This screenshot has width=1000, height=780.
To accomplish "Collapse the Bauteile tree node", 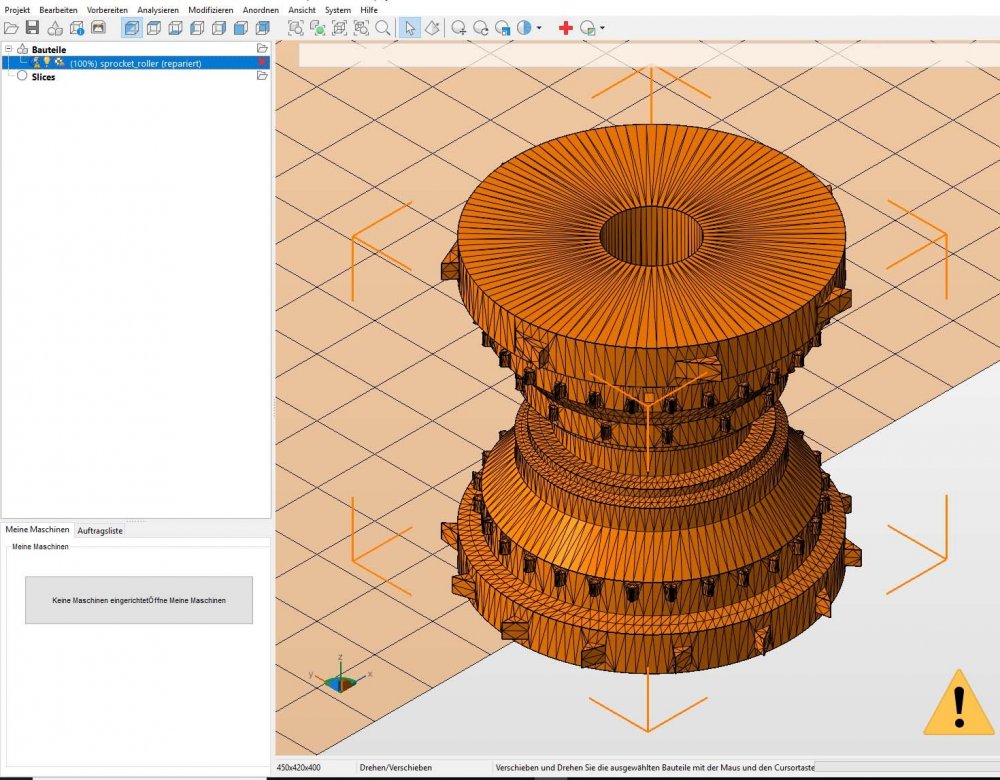I will pos(8,48).
